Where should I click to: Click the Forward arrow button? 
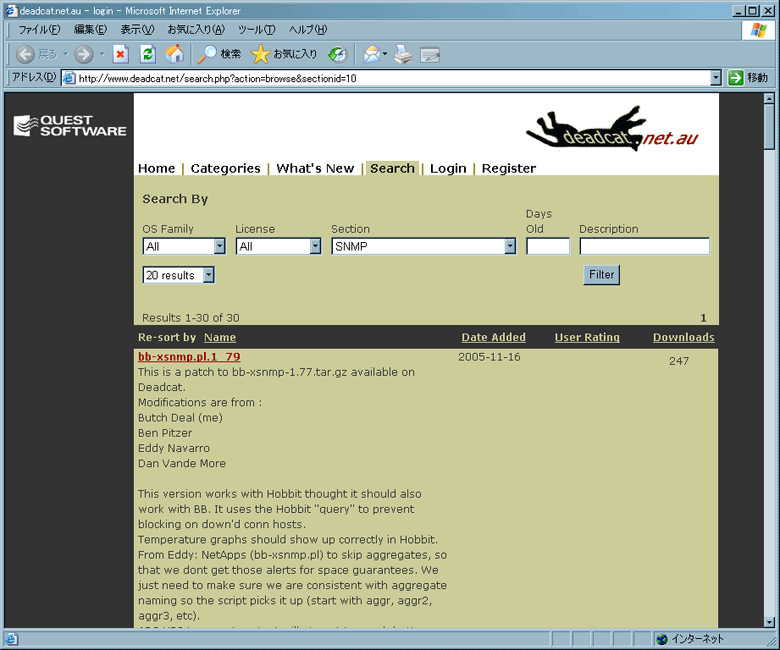pyautogui.click(x=84, y=54)
